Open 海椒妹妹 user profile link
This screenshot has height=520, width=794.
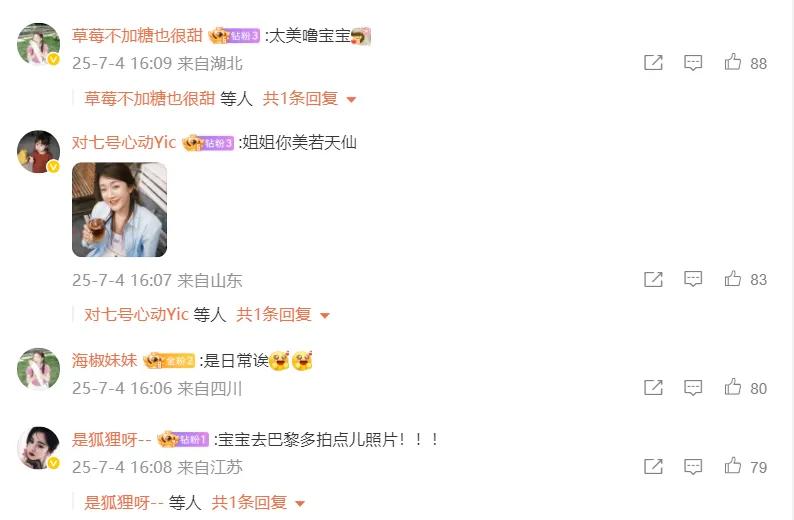[x=104, y=361]
